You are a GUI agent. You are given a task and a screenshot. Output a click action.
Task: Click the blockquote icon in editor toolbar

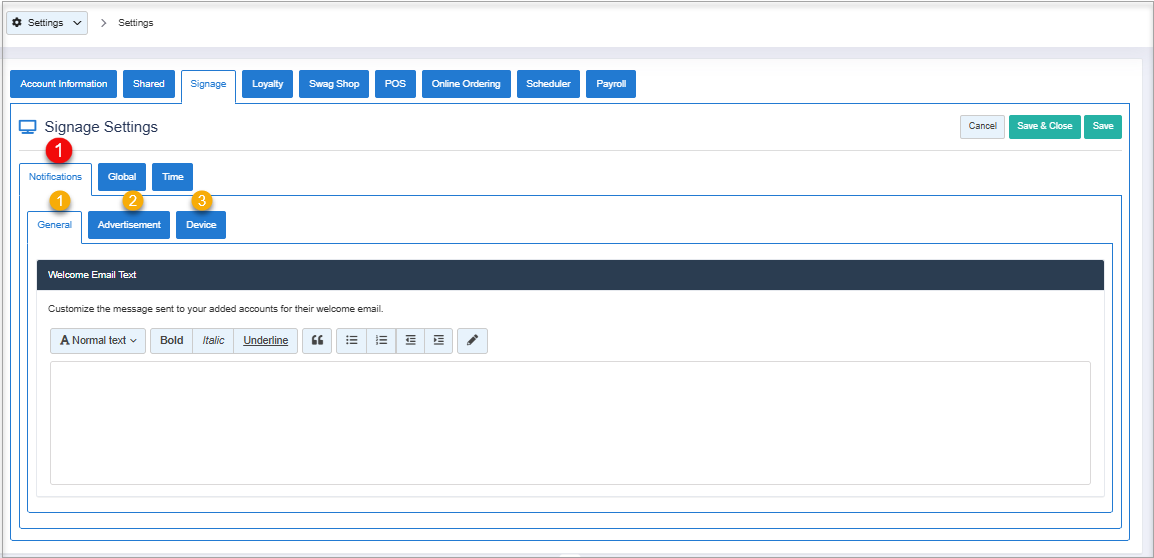coord(317,341)
